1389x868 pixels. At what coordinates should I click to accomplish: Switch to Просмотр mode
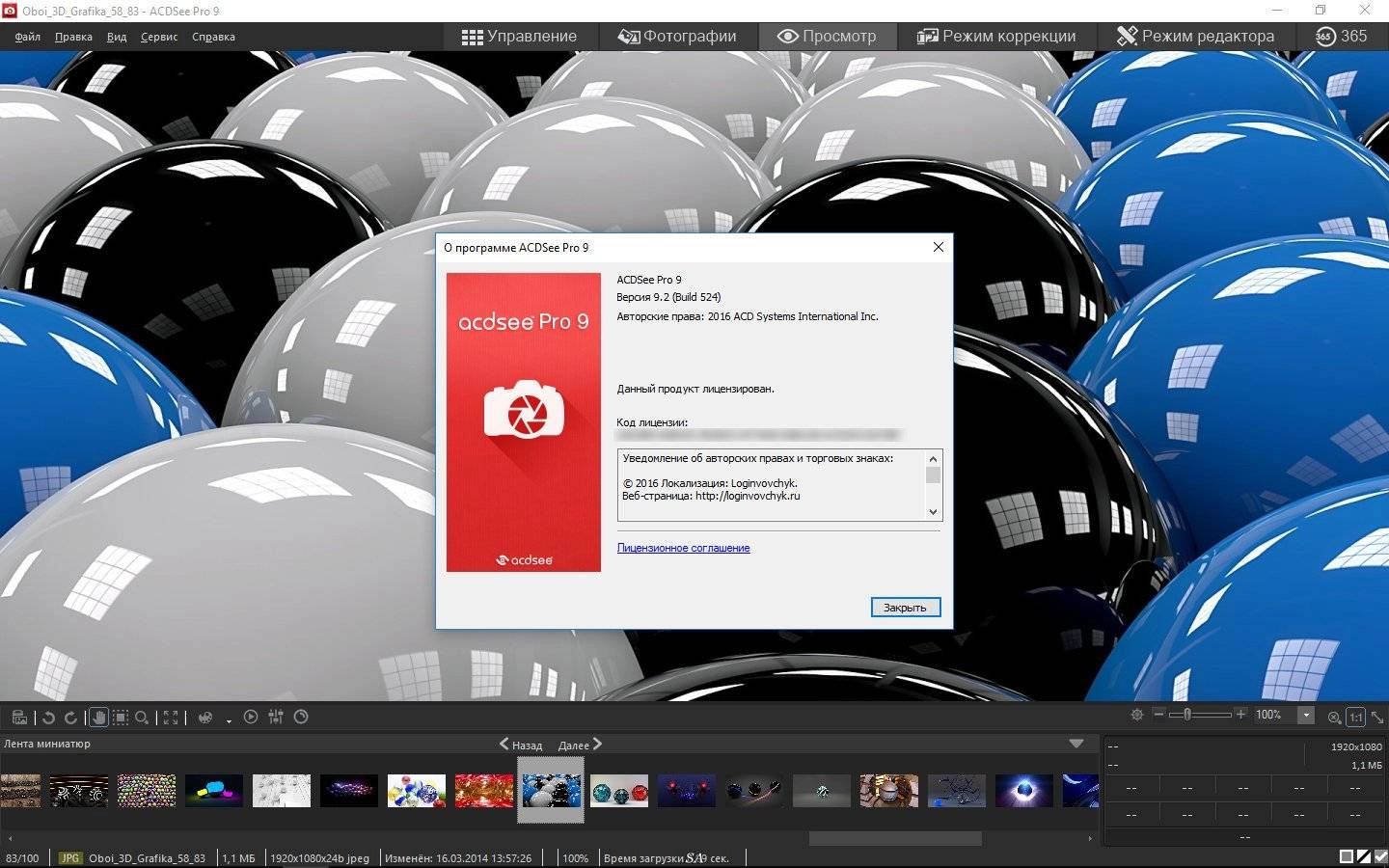[828, 36]
